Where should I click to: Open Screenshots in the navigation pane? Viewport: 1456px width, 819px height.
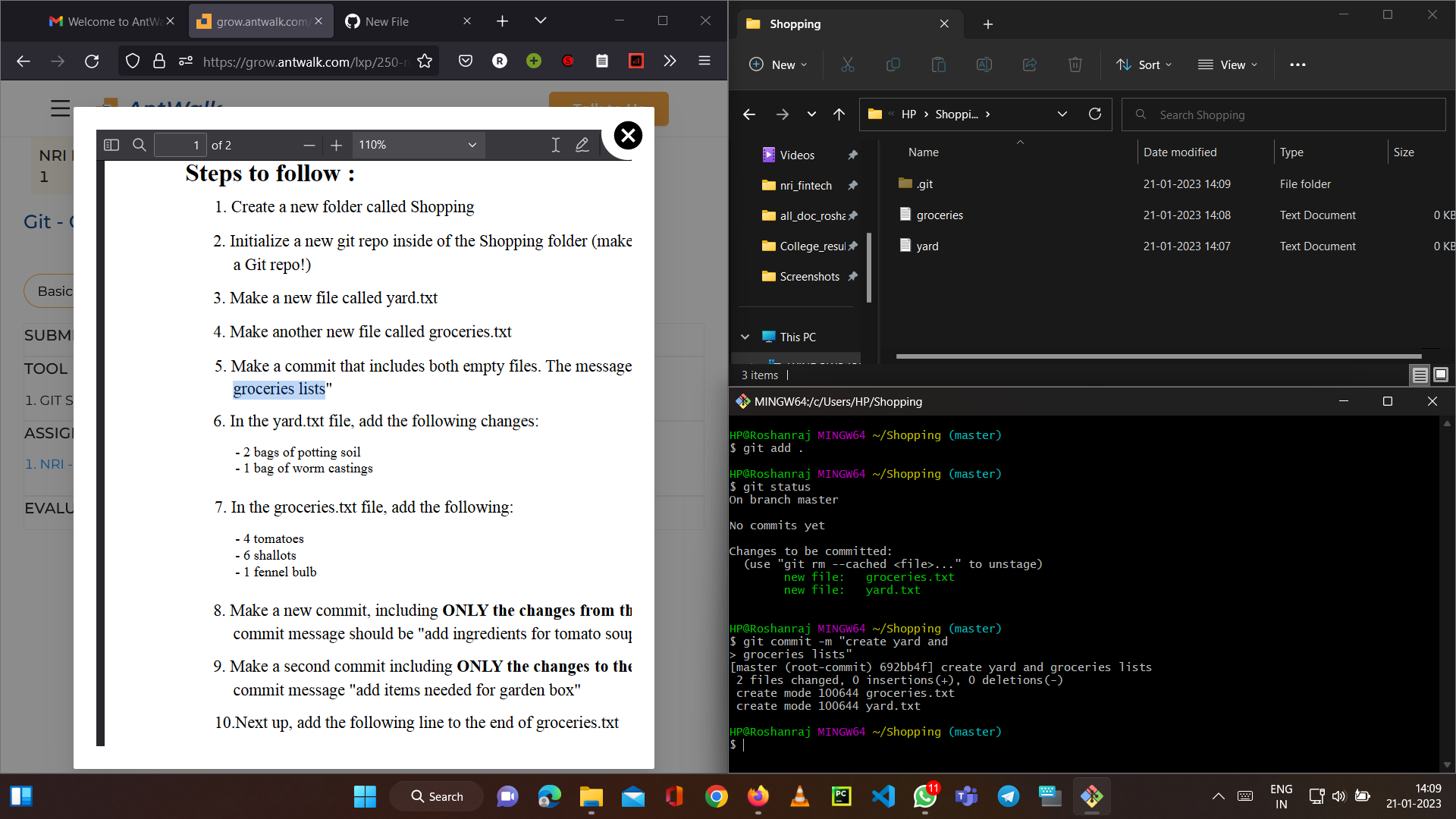(809, 277)
